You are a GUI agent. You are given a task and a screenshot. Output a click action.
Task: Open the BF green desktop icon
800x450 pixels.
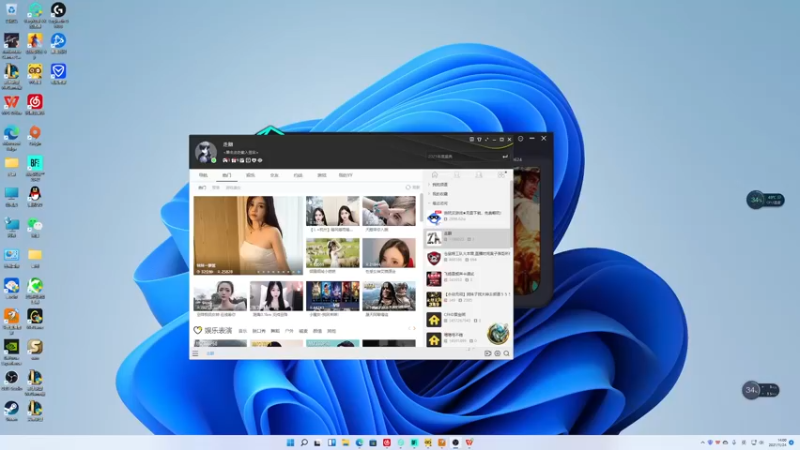tap(35, 167)
